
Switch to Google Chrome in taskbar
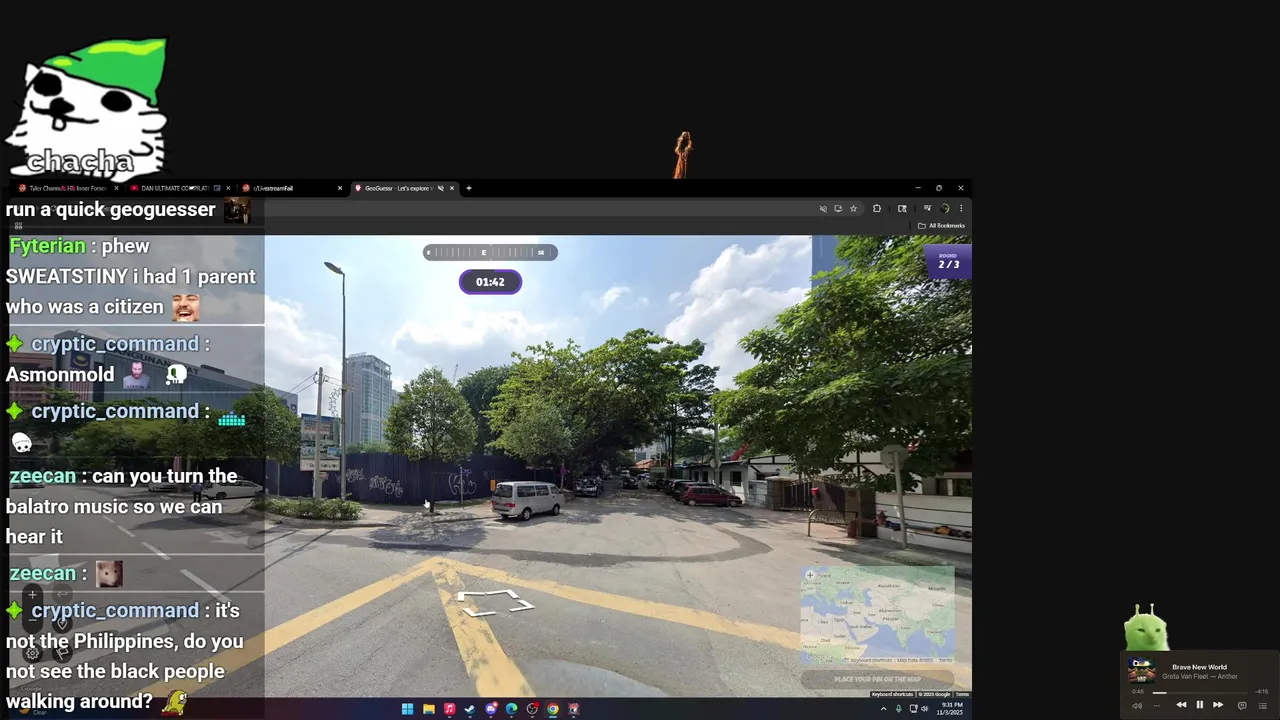coord(553,709)
